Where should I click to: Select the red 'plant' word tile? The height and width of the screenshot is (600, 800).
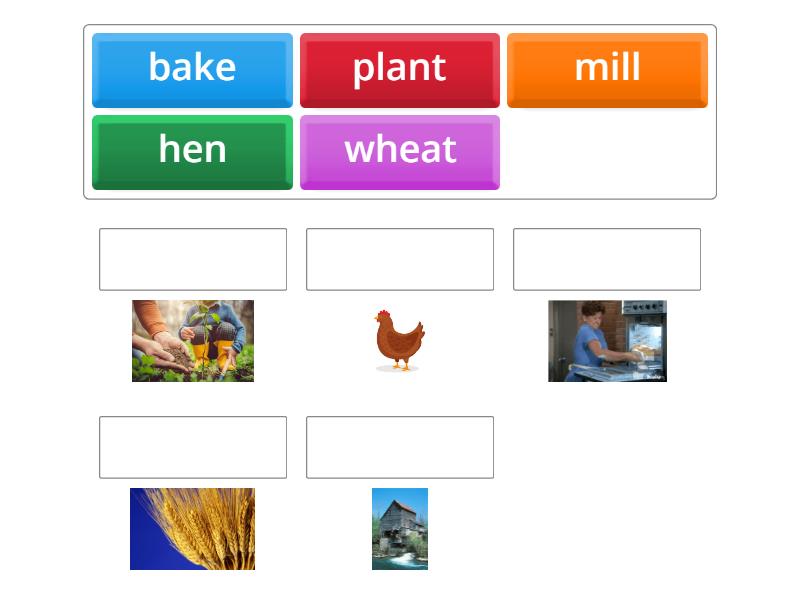(400, 68)
